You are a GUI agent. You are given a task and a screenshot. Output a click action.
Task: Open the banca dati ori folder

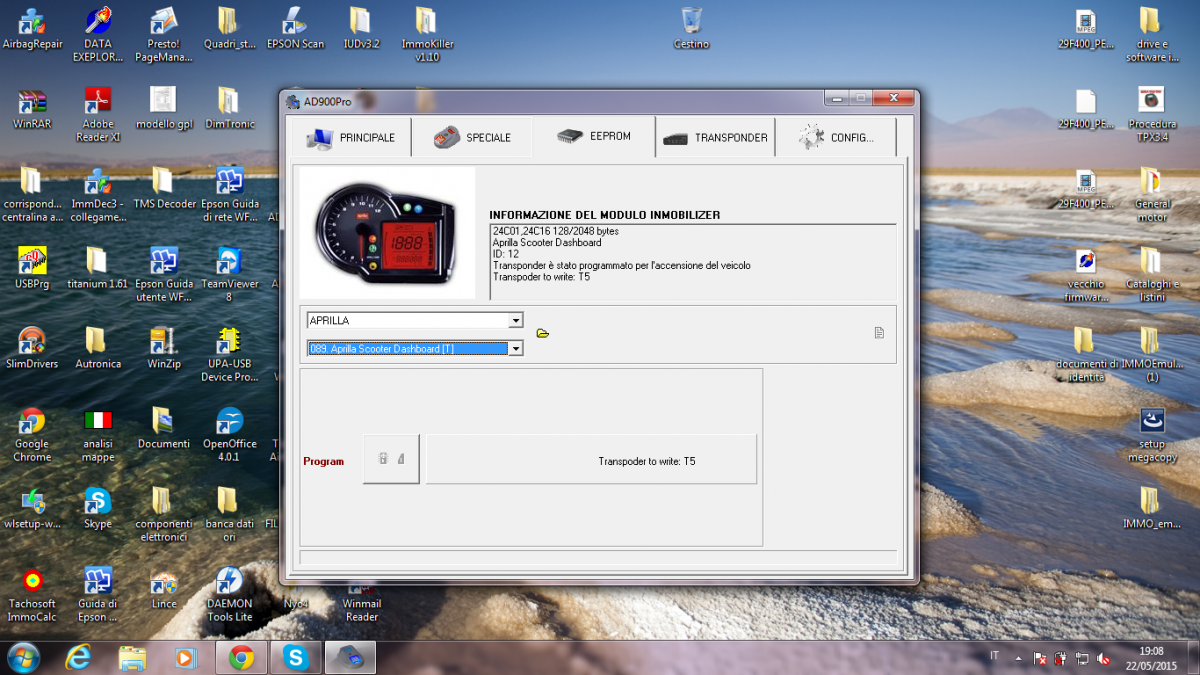(x=229, y=514)
